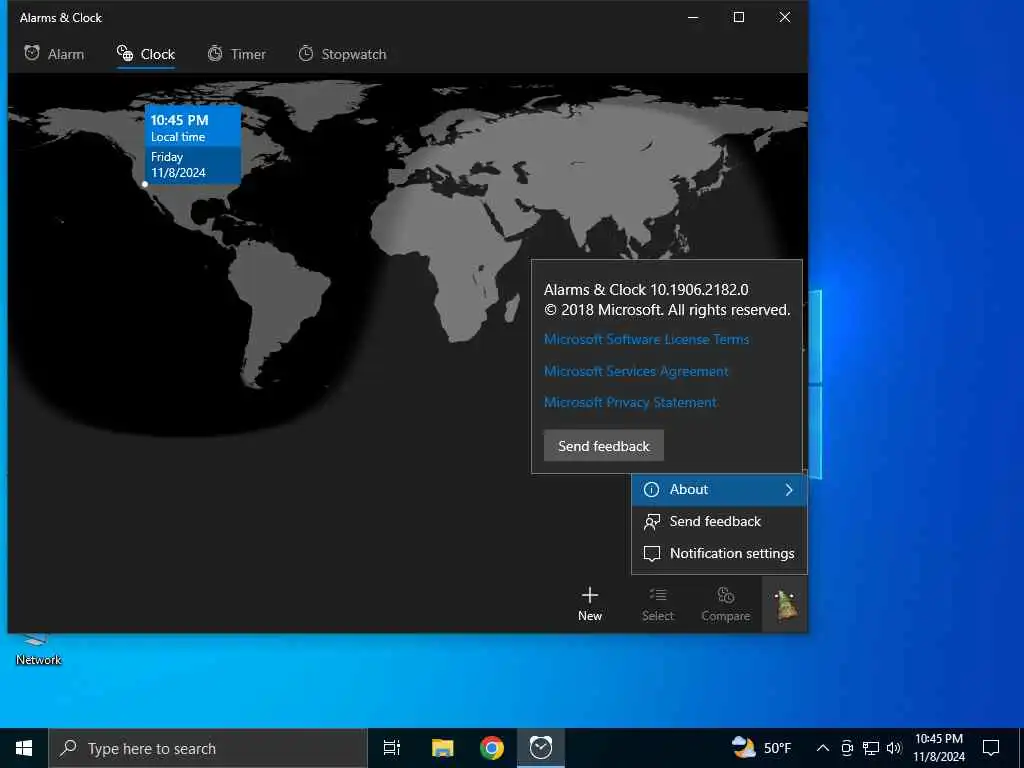
Task: Open the Timer tab
Action: coord(236,54)
